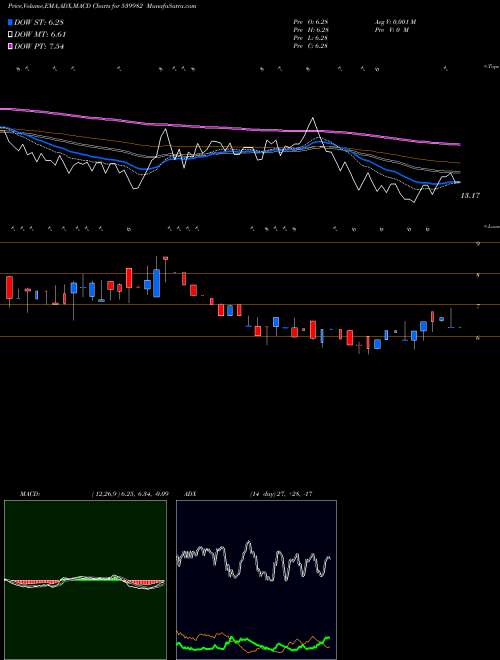Click the 'Pre H: 6.28' high value

tap(311, 30)
